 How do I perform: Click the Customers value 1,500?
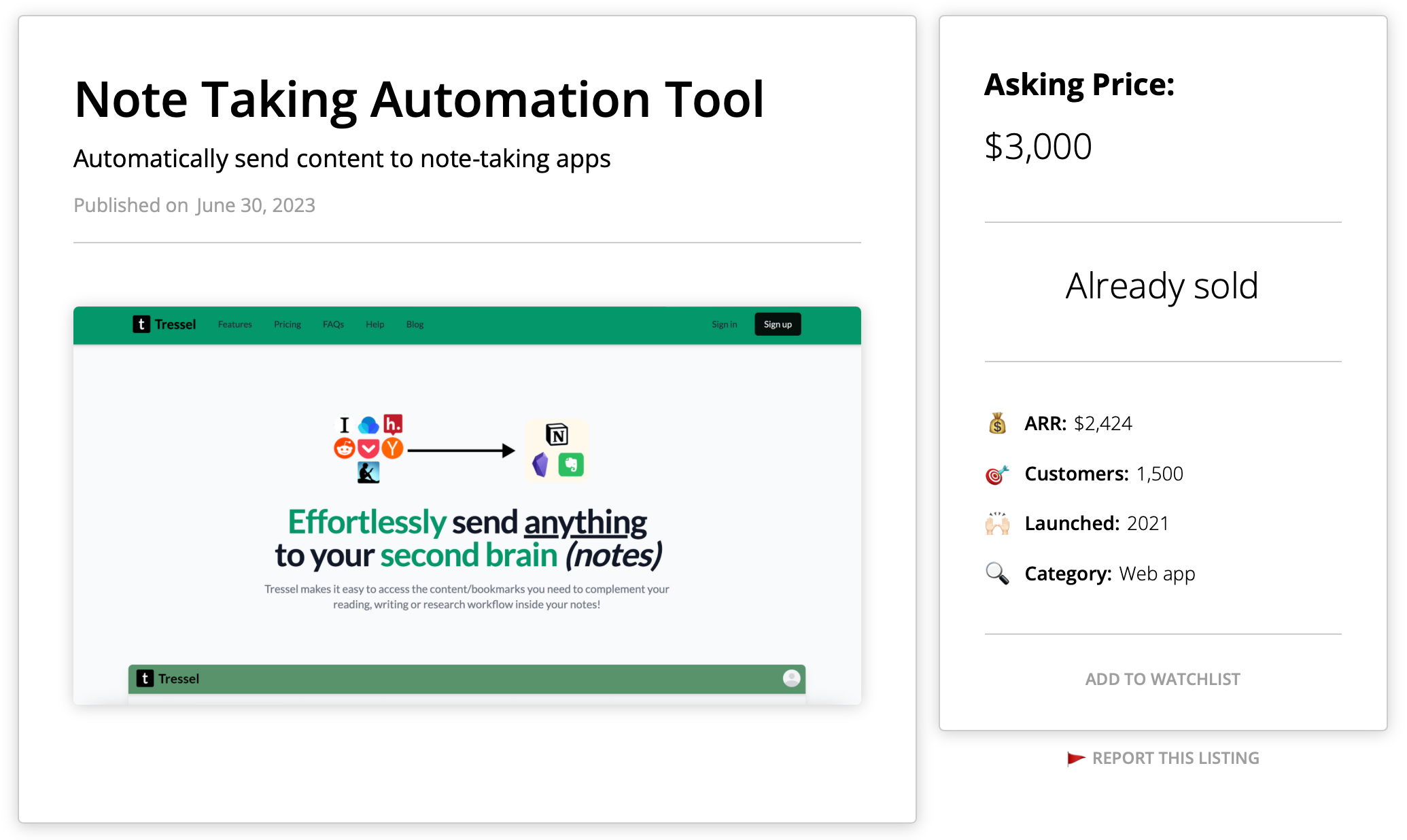(x=1160, y=474)
